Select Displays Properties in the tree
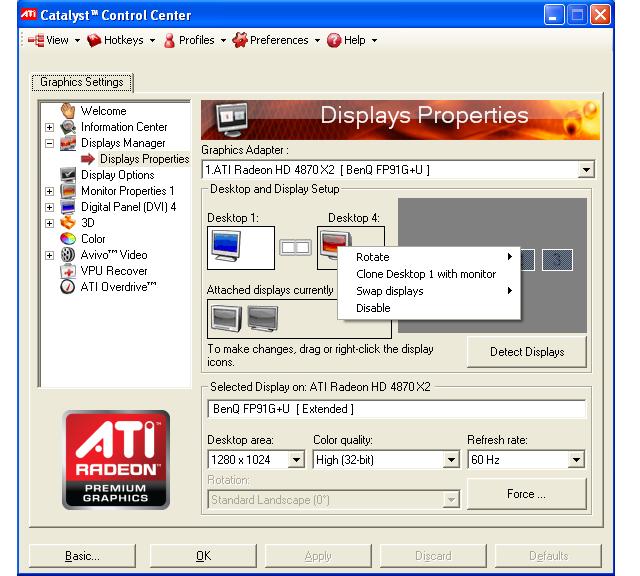Screen dimensions: 640x576 point(144,159)
